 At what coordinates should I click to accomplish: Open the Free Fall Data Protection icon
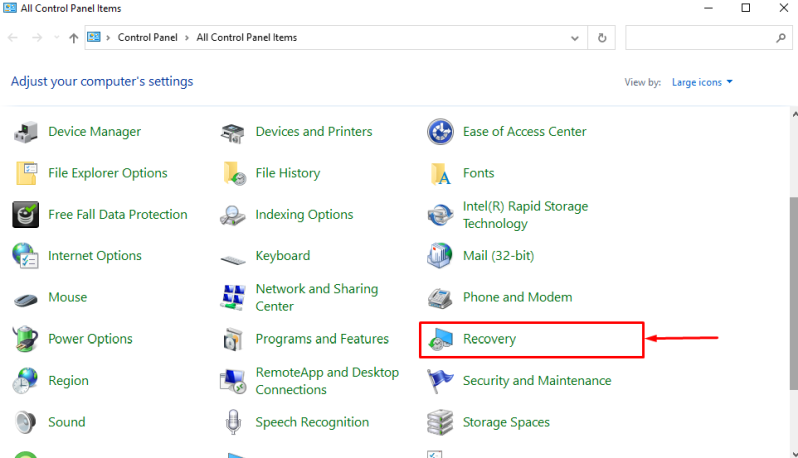pos(26,215)
